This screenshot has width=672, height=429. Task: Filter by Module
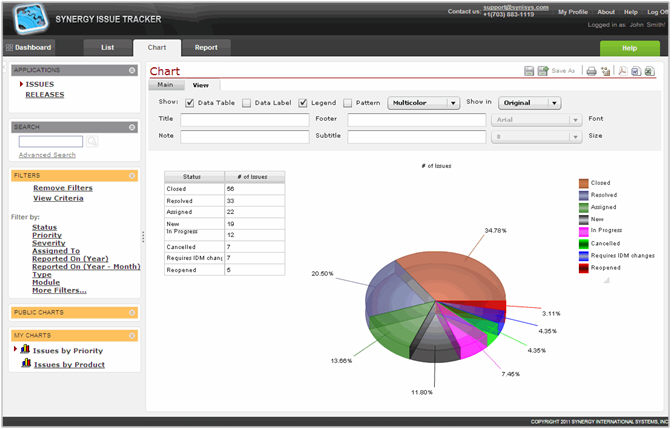(46, 282)
